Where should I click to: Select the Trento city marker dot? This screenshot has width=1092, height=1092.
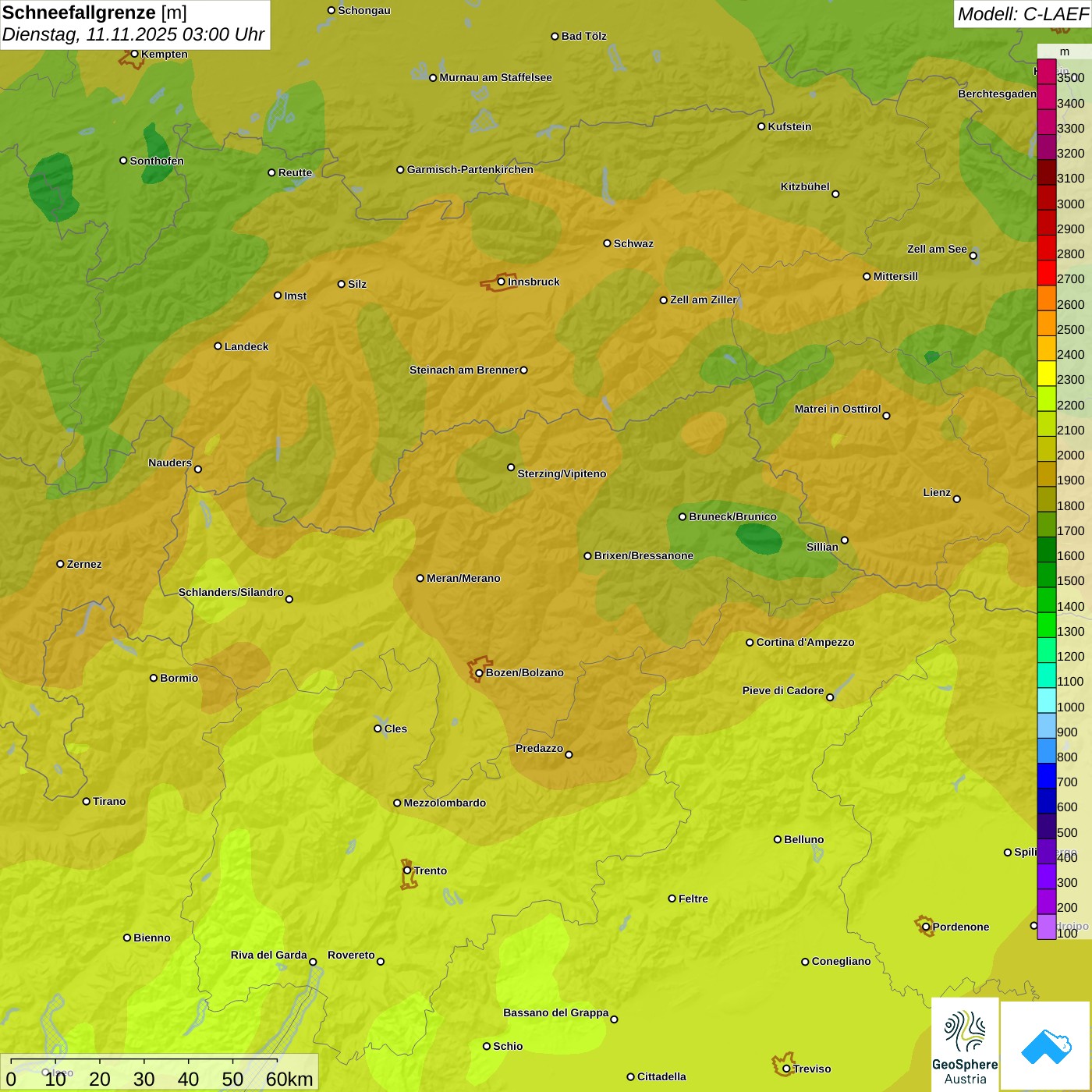point(407,870)
